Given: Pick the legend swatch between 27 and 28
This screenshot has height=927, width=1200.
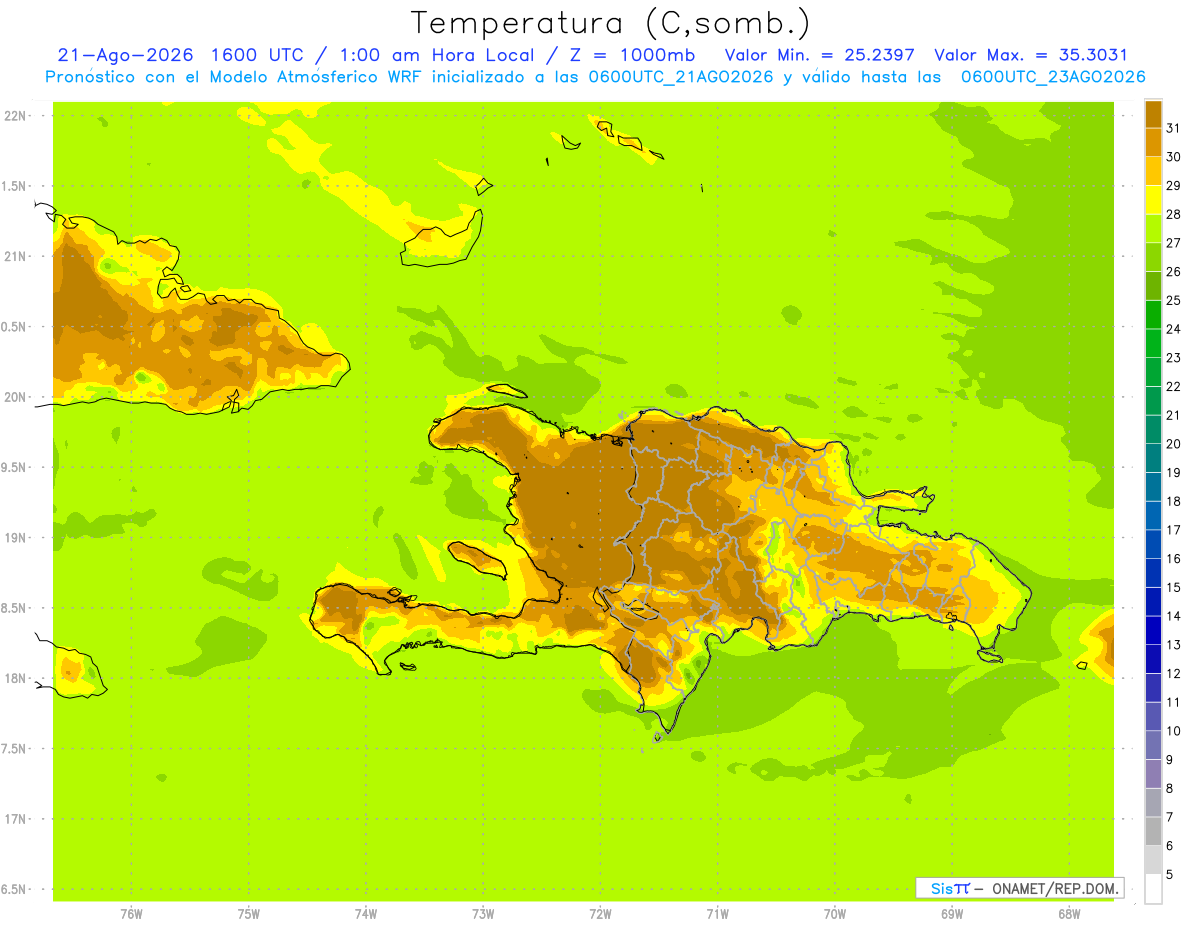Looking at the screenshot, I should tap(1153, 229).
